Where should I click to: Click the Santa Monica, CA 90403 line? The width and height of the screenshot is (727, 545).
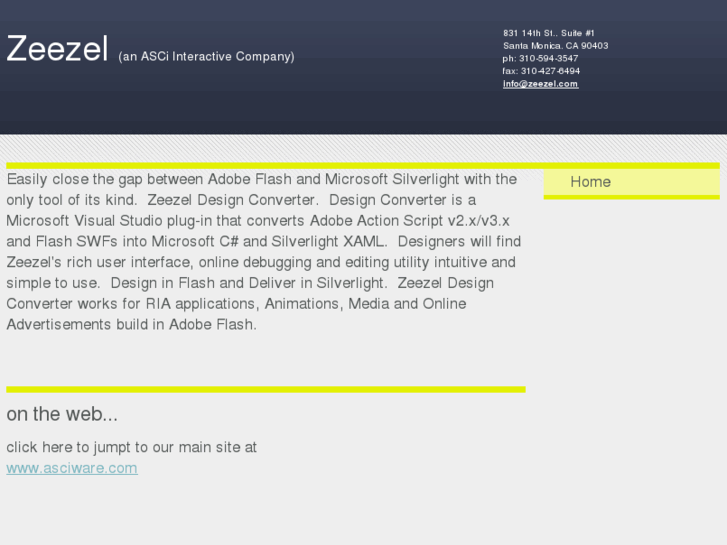pyautogui.click(x=555, y=46)
